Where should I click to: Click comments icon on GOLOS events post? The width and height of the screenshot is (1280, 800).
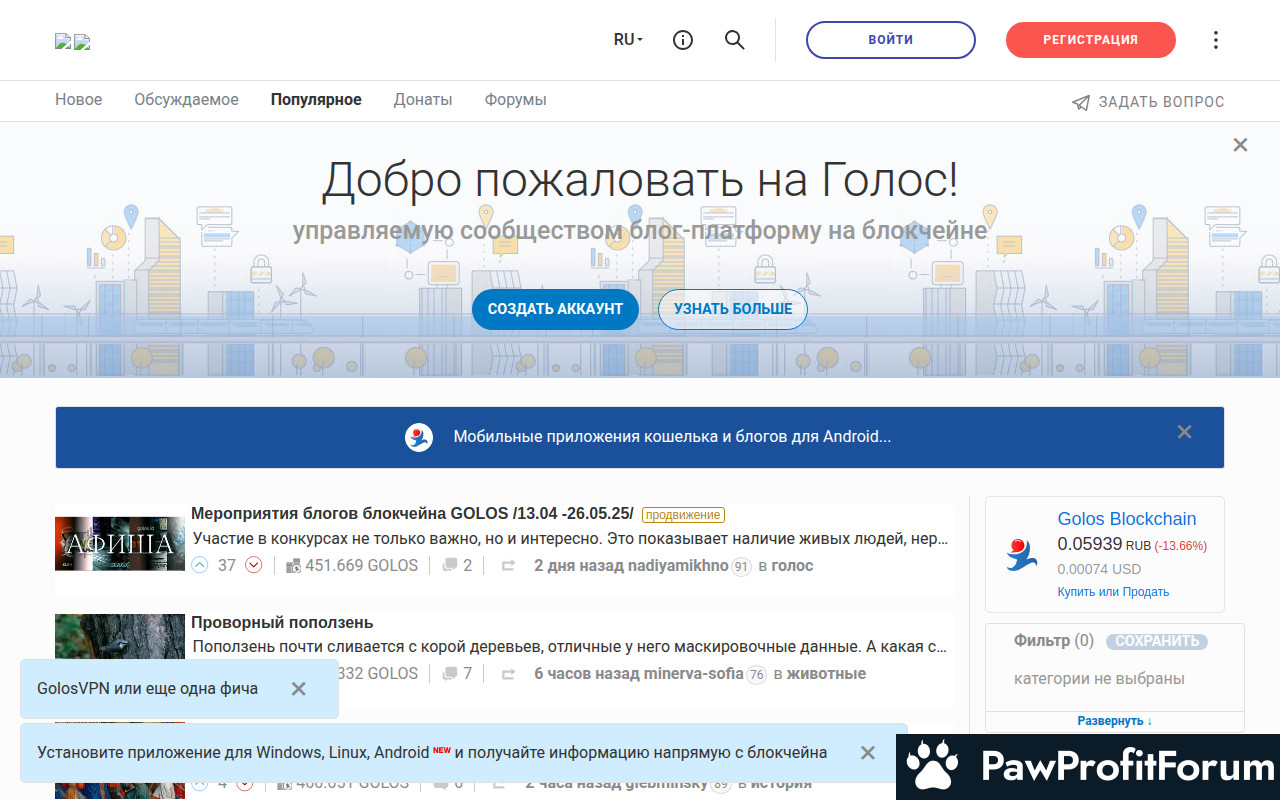tap(449, 565)
